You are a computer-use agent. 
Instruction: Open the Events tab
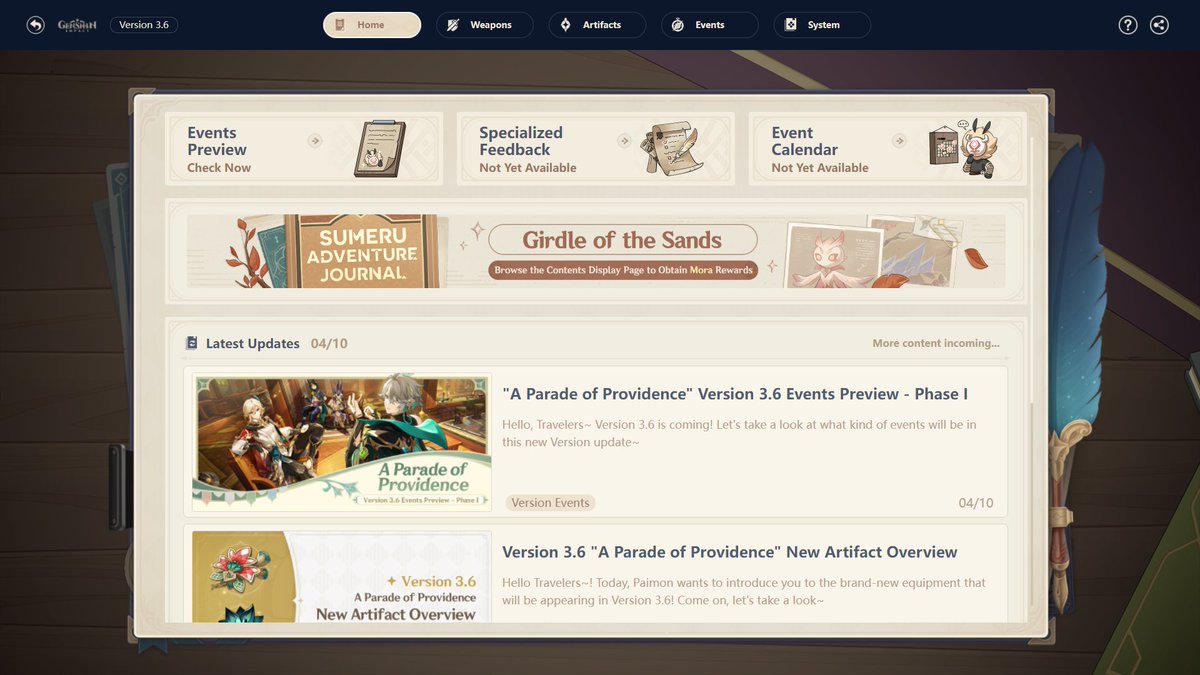click(x=710, y=25)
